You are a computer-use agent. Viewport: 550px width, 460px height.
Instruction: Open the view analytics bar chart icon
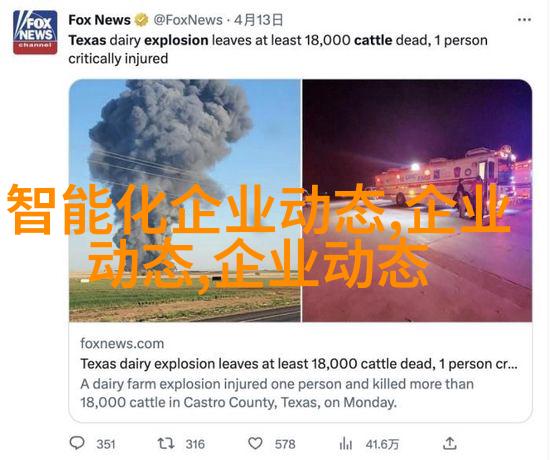point(346,444)
